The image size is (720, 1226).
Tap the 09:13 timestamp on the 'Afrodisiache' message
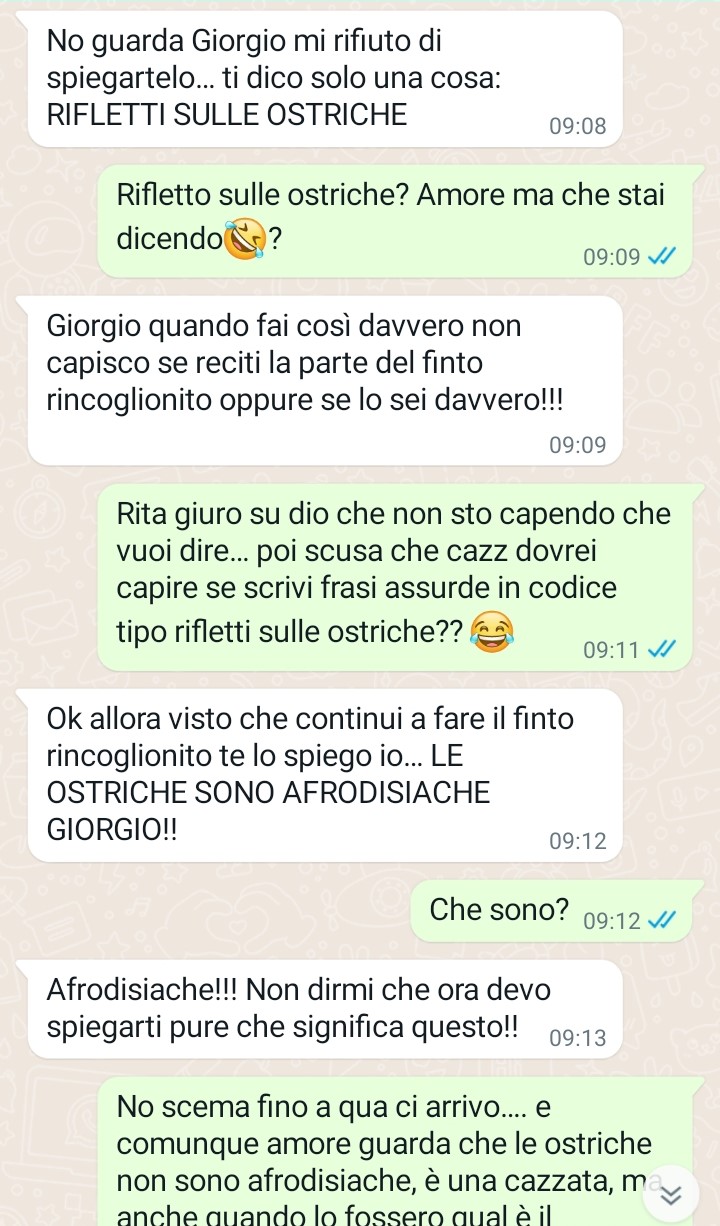coord(578,1038)
